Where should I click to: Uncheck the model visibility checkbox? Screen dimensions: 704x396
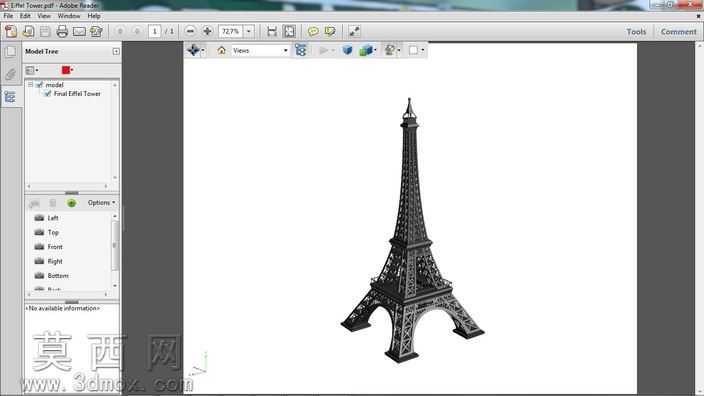[39, 84]
